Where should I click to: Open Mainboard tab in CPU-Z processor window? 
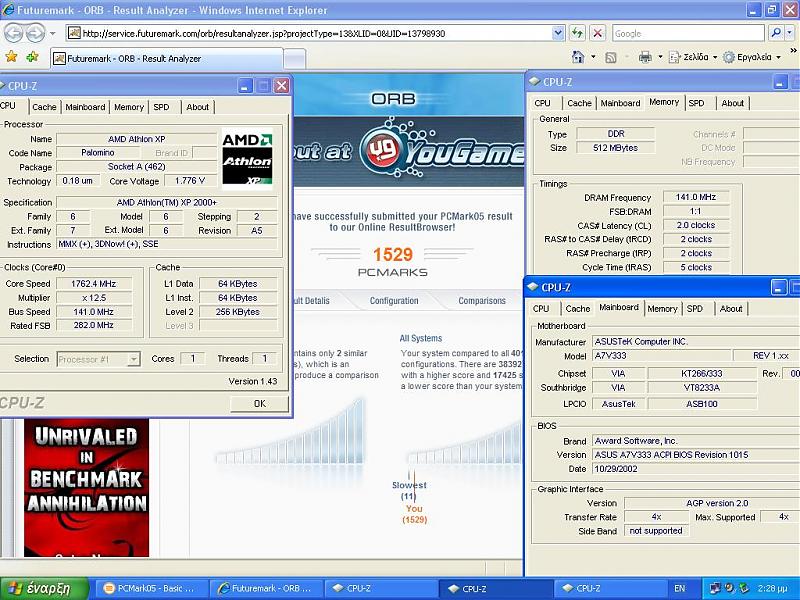[x=85, y=107]
